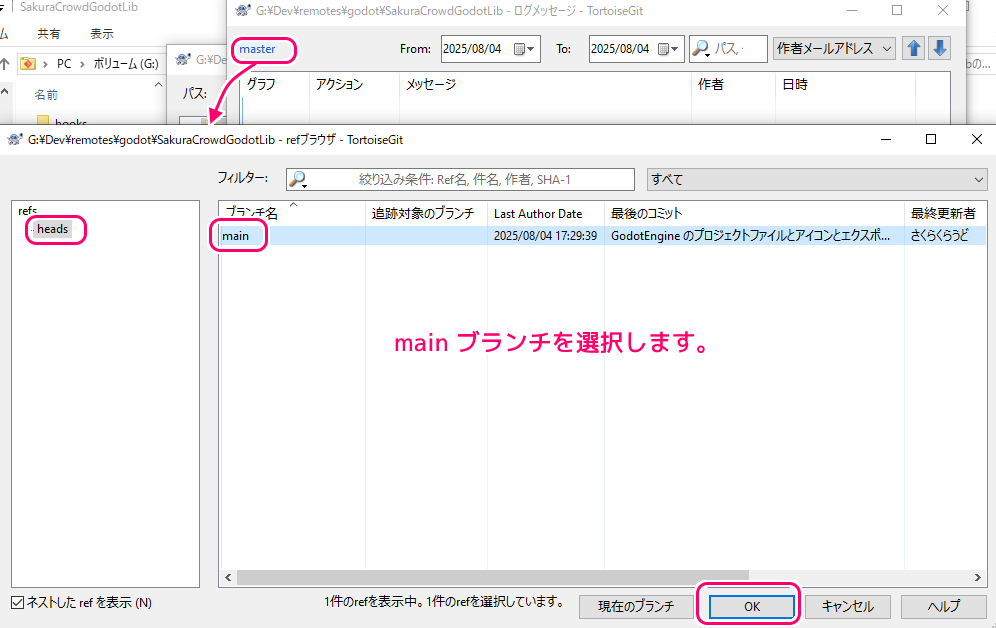Click the Explorer up-arrow navigation button

[5, 63]
